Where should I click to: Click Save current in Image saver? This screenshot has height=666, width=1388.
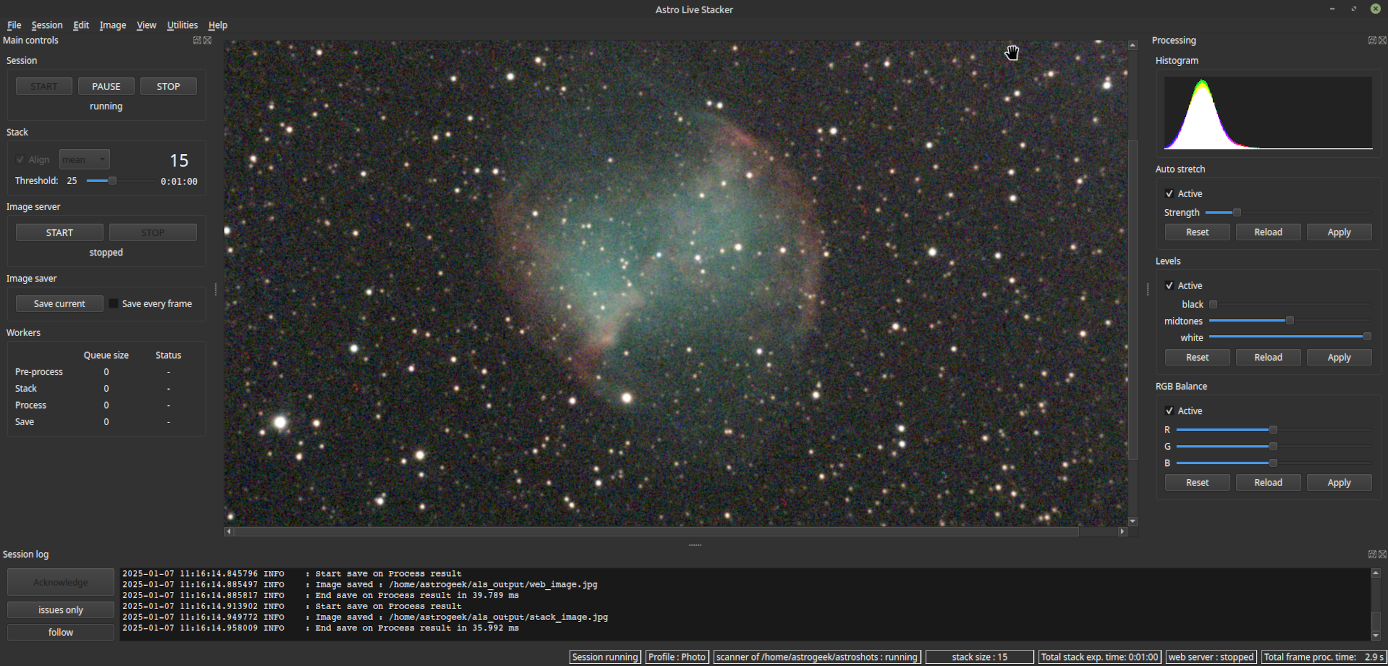pos(59,303)
